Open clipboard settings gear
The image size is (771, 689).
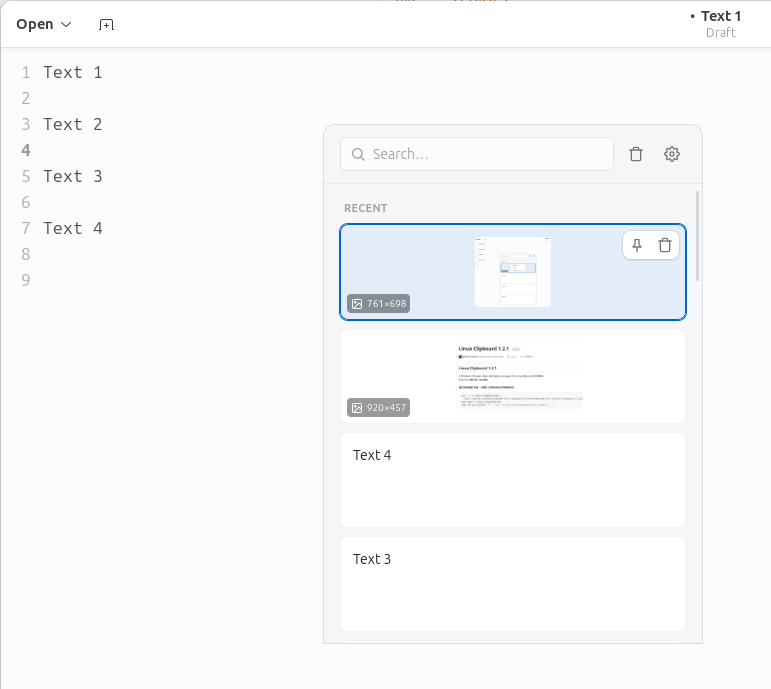coord(672,154)
